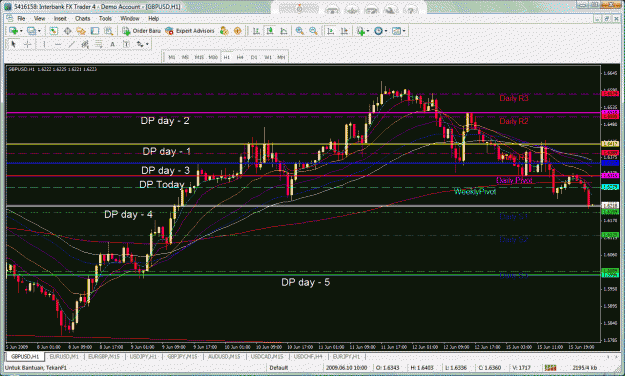
Task: Expand the Indicators dropdown arrow
Action: coord(368,31)
